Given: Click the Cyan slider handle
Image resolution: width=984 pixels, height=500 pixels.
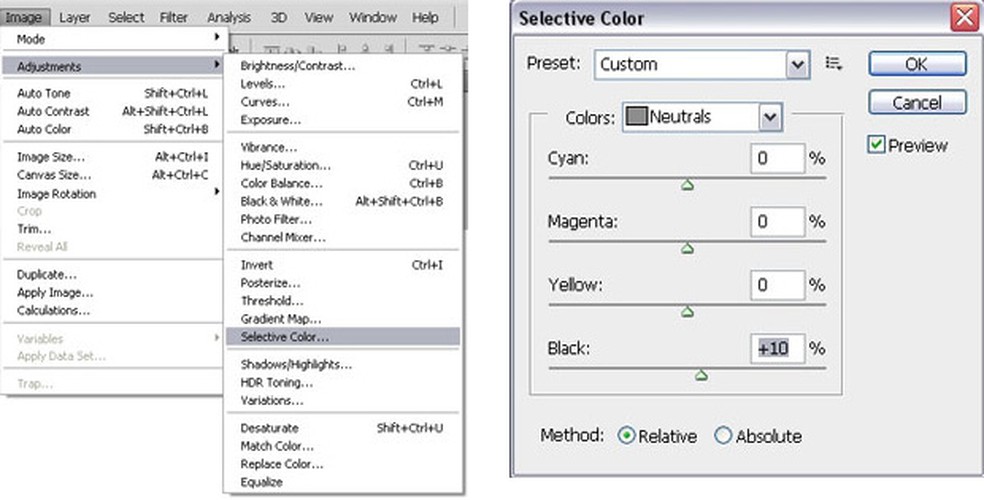Looking at the screenshot, I should (687, 185).
